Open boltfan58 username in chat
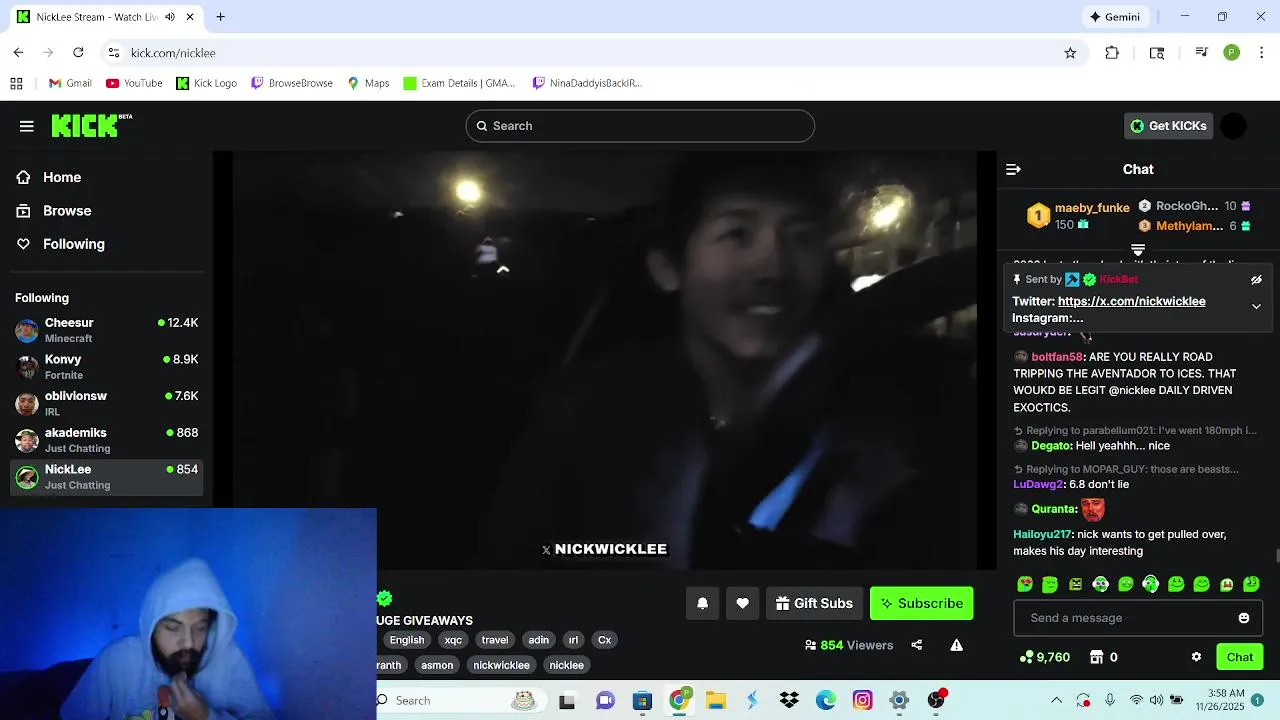This screenshot has width=1280, height=720. tap(1057, 357)
